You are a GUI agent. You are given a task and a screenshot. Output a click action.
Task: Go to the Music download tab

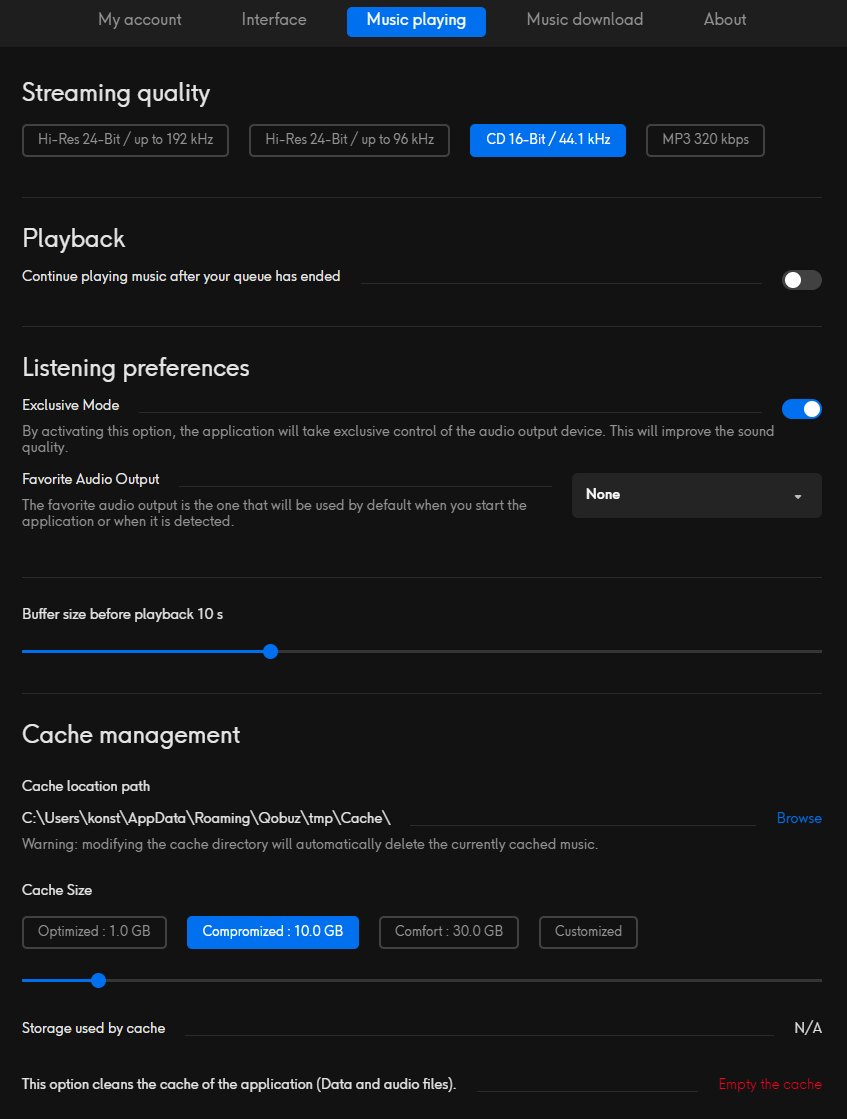pos(585,20)
